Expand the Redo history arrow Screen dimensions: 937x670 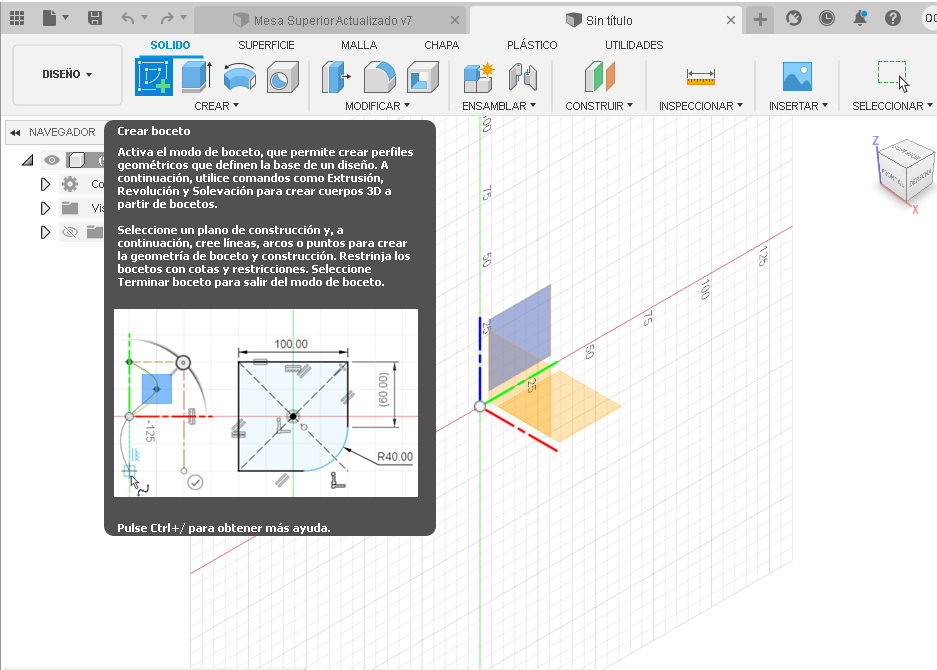[183, 18]
